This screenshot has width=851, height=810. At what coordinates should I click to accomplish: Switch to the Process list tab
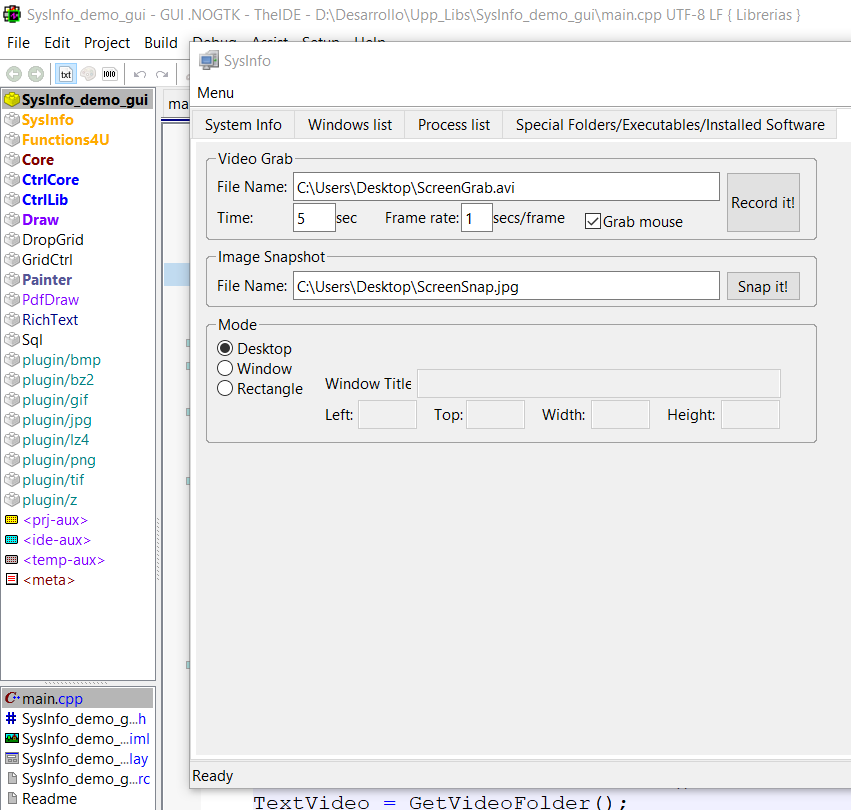coord(454,125)
